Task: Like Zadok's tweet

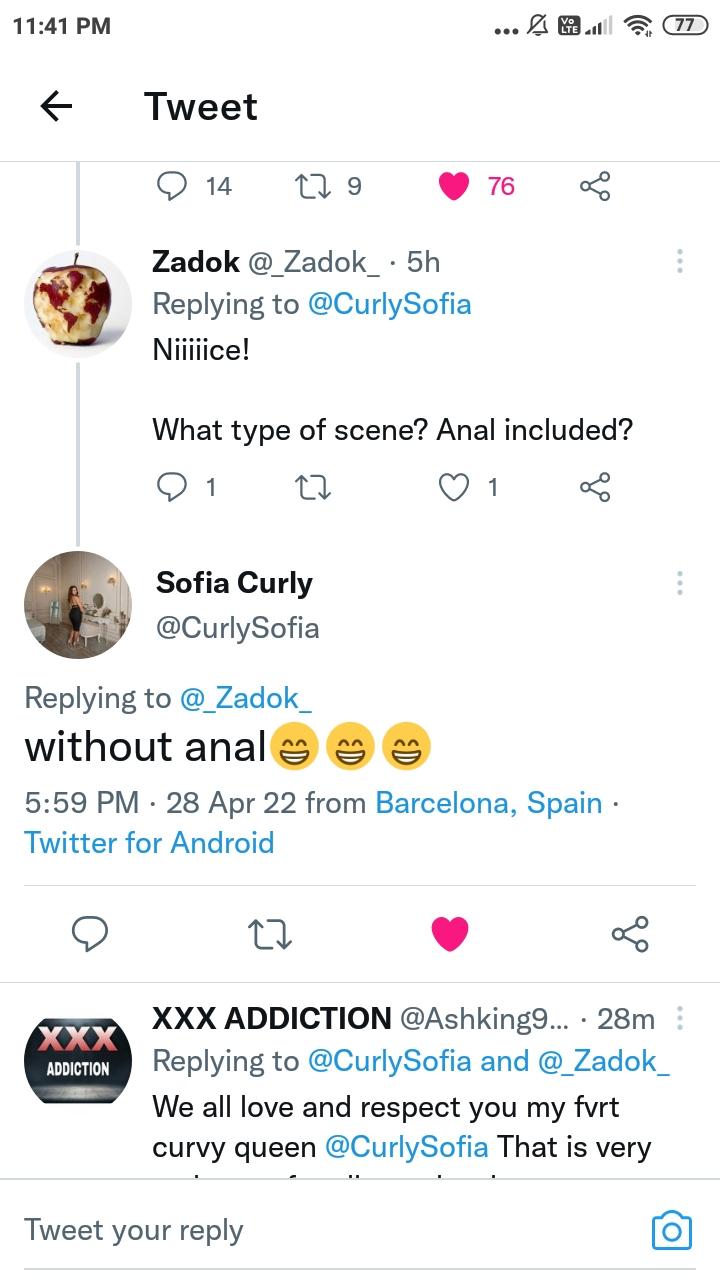Action: (455, 487)
